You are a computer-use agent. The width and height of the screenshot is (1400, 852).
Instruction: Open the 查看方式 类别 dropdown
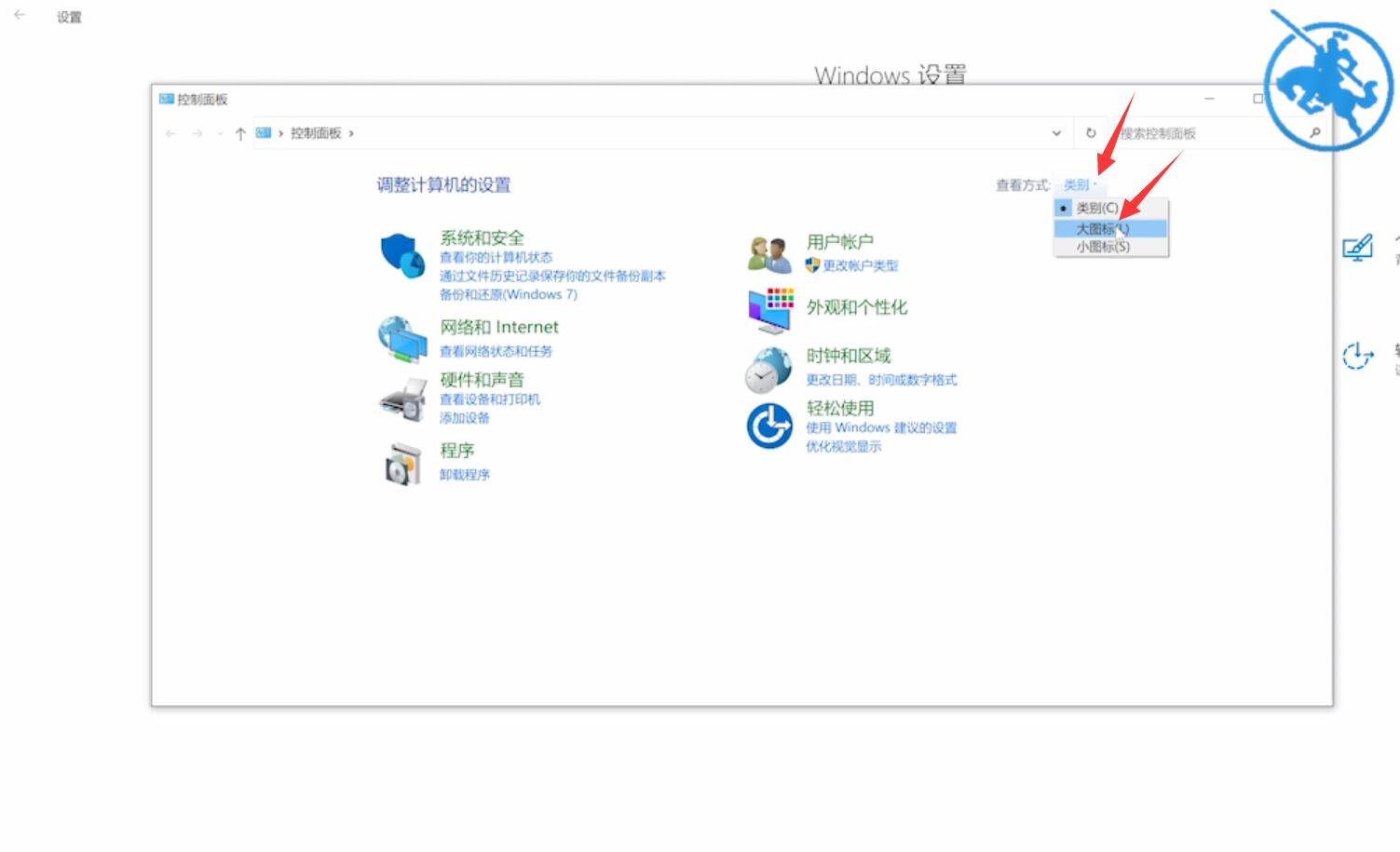coord(1081,185)
